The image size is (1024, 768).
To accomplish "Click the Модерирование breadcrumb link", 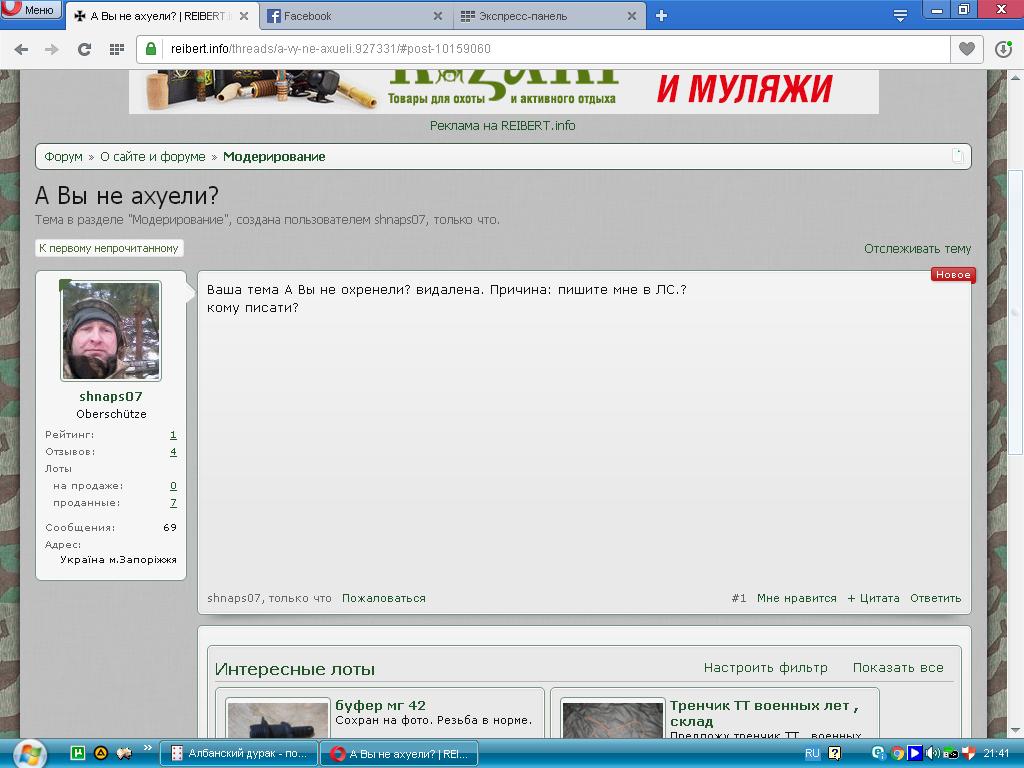I will coord(274,157).
